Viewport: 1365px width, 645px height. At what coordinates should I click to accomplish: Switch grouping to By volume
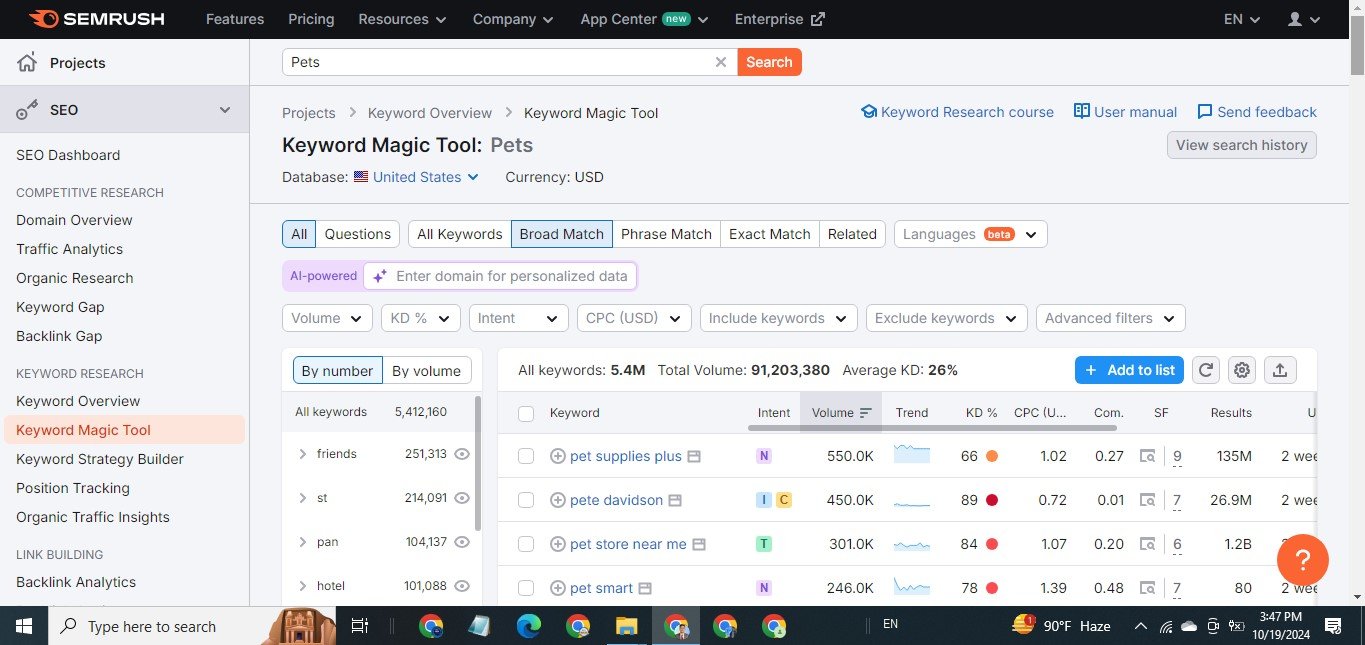[x=426, y=370]
